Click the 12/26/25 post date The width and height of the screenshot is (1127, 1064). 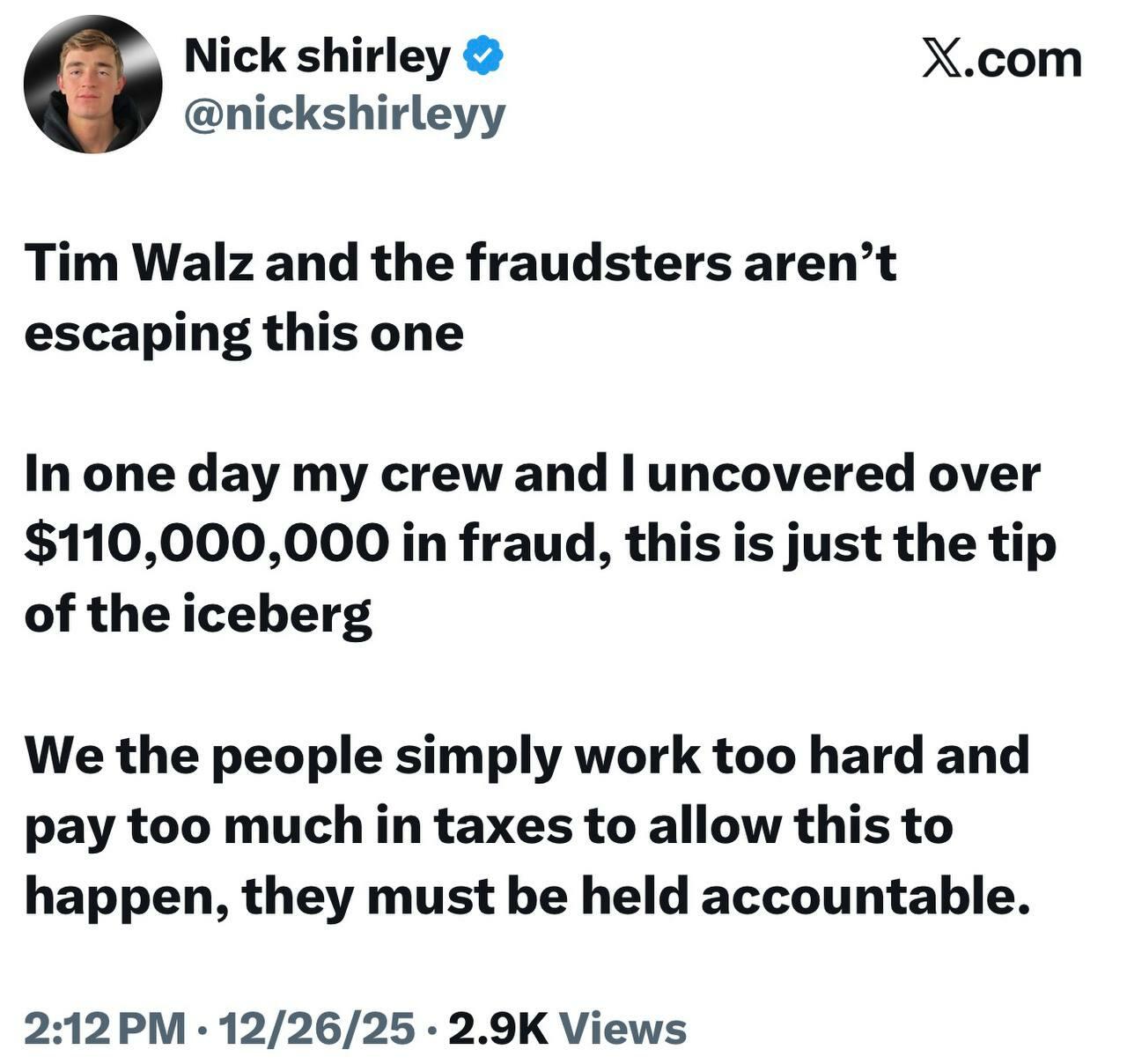(x=318, y=1027)
